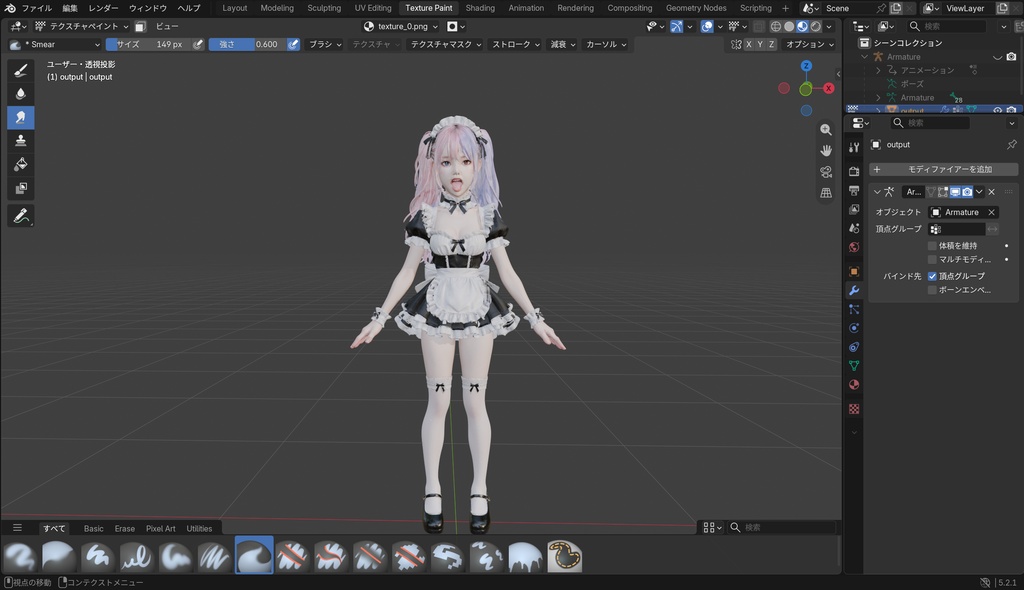
Task: Select the Smear tool in the left toolbar
Action: click(x=21, y=117)
